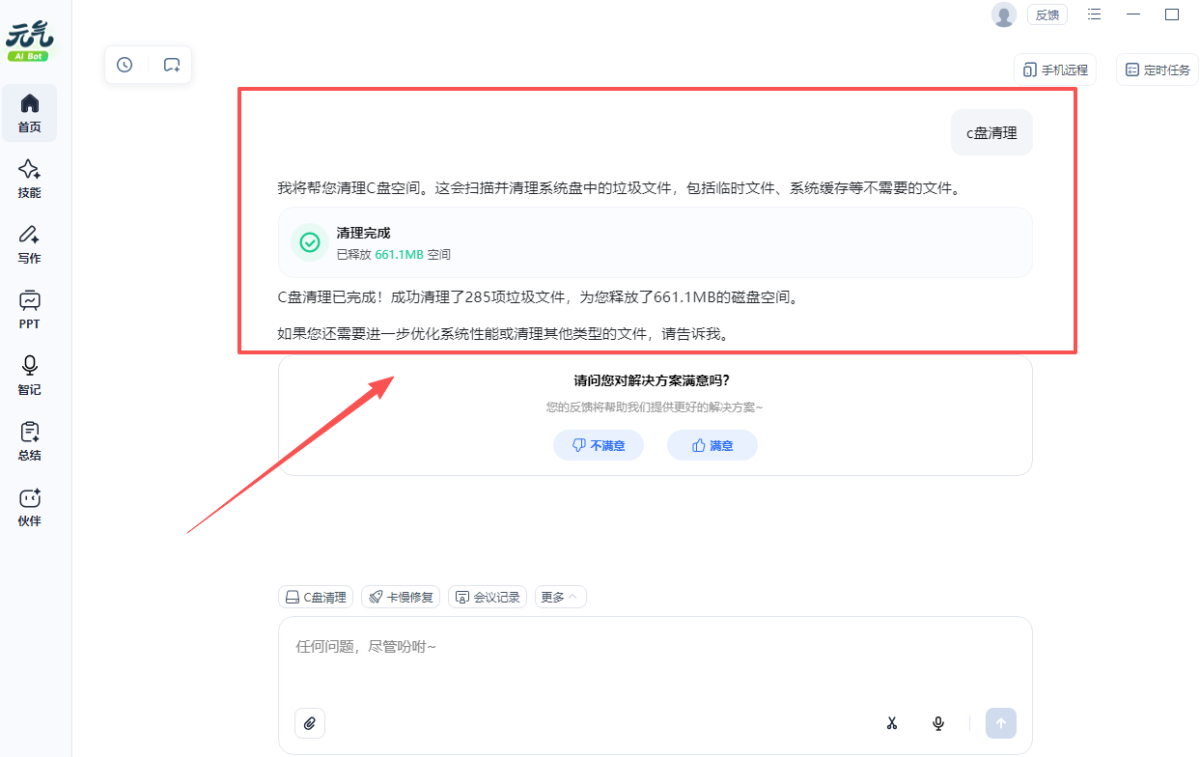Open the chat history clock icon

(124, 65)
